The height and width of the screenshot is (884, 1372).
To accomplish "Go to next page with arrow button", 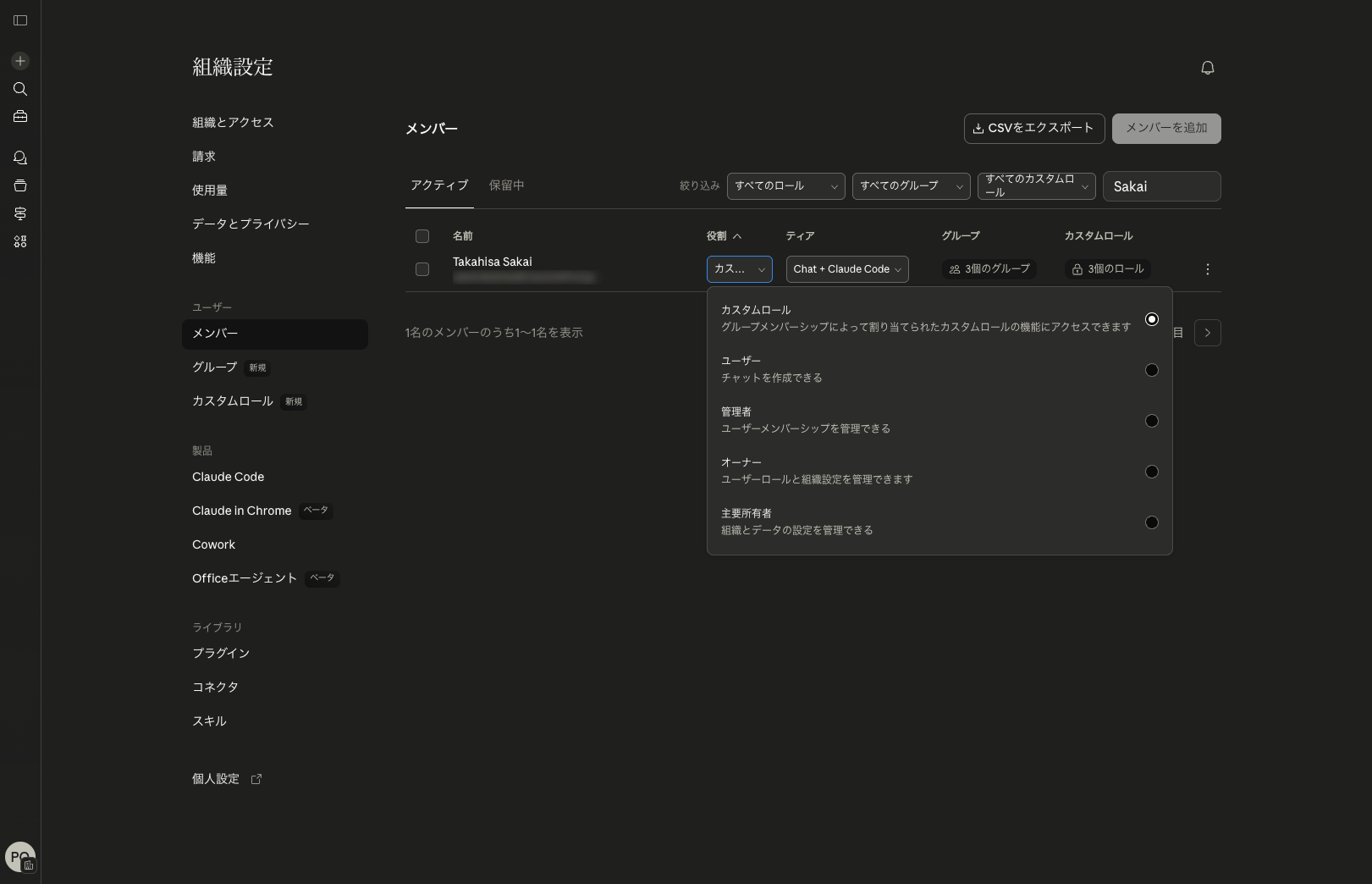I will pos(1207,333).
